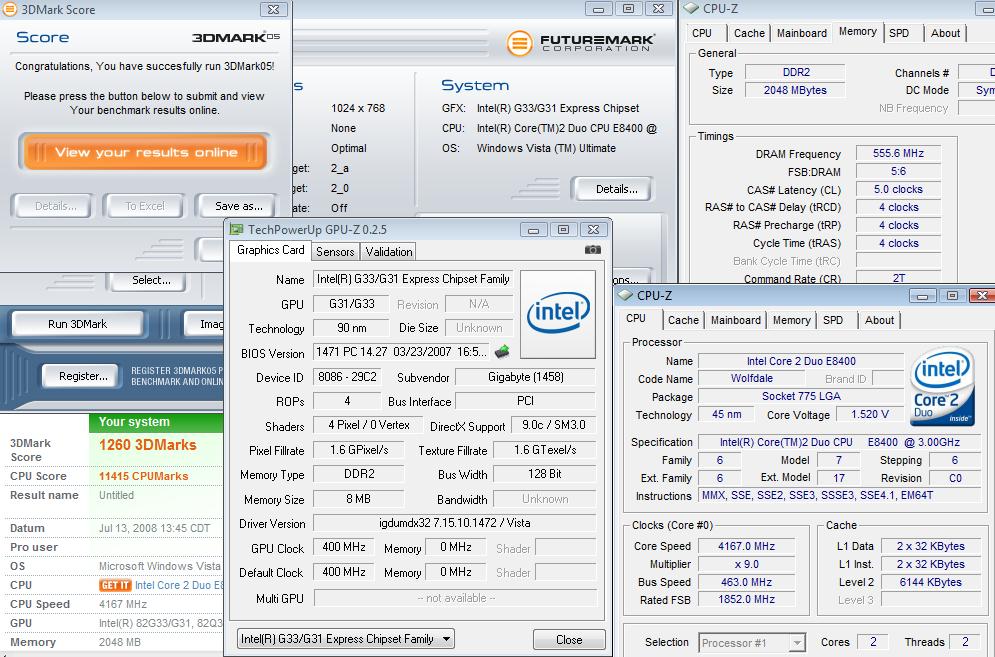Image resolution: width=995 pixels, height=657 pixels.
Task: Click the Multi GPU not available field
Action: tap(455, 598)
